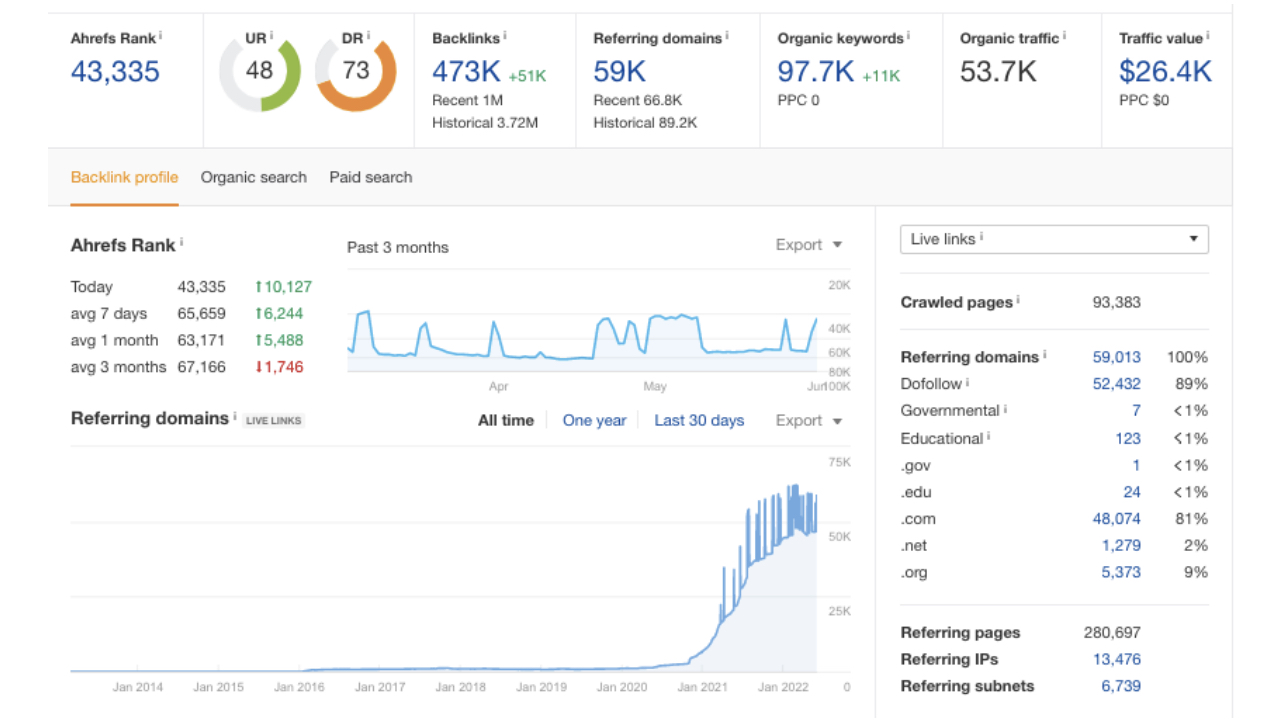
Task: Open the 473K backlinks count link
Action: click(x=466, y=71)
